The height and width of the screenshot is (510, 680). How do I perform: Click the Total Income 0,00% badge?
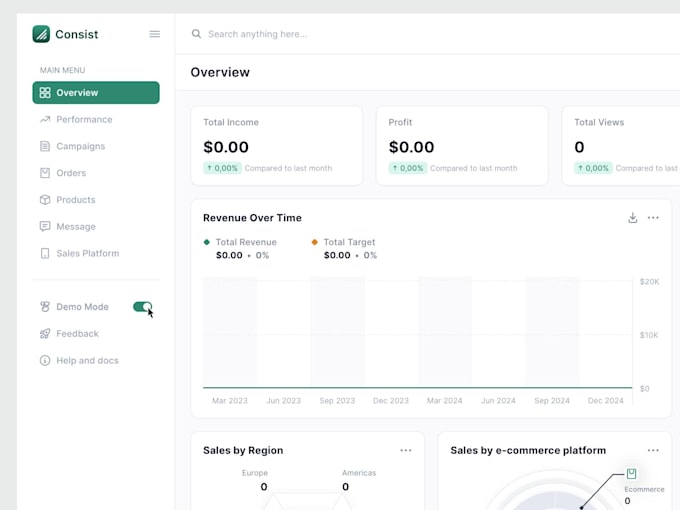click(x=222, y=168)
